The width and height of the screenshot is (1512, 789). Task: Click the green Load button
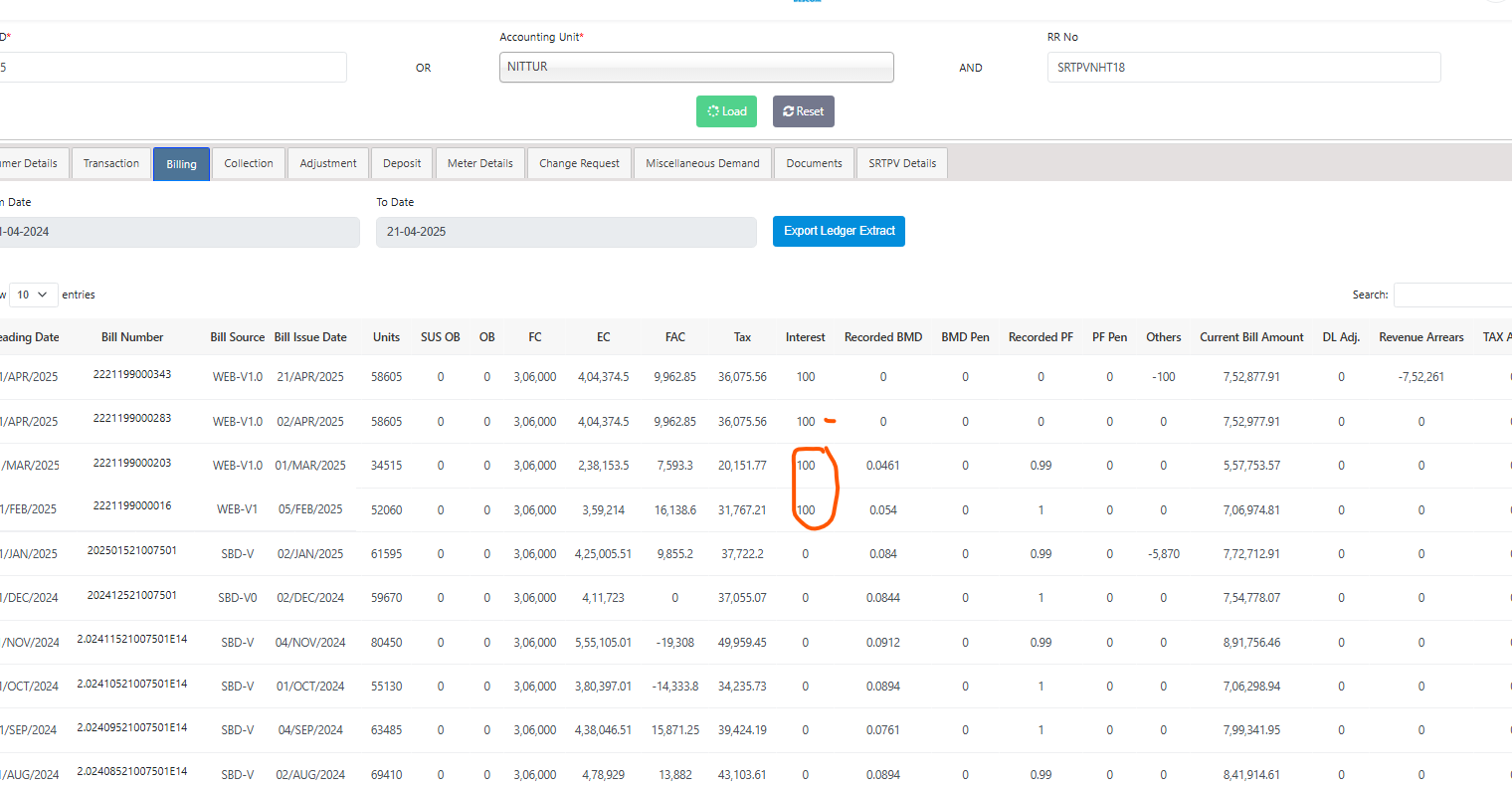point(726,111)
